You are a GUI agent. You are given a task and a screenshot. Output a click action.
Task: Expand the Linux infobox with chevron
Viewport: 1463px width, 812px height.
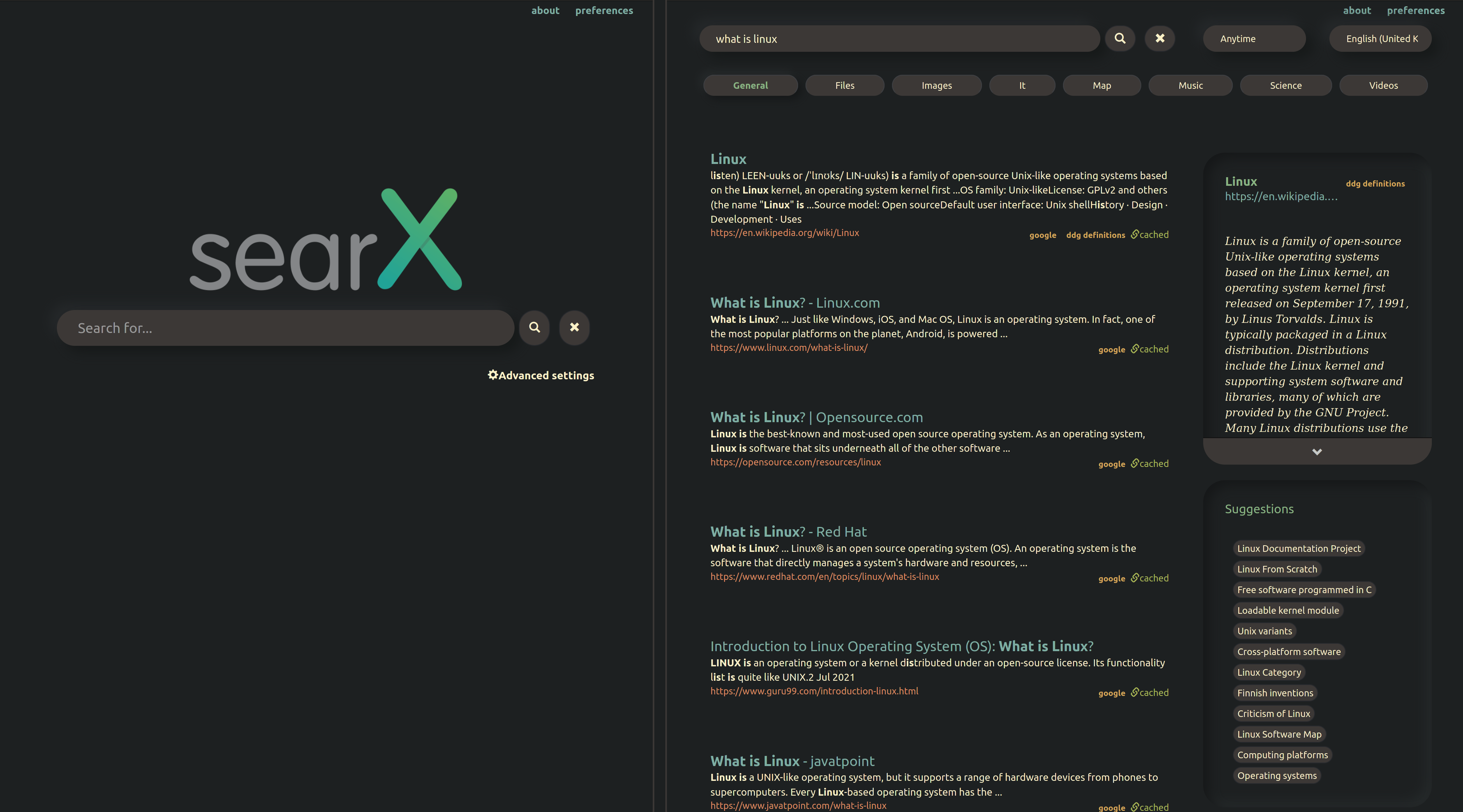(x=1317, y=452)
